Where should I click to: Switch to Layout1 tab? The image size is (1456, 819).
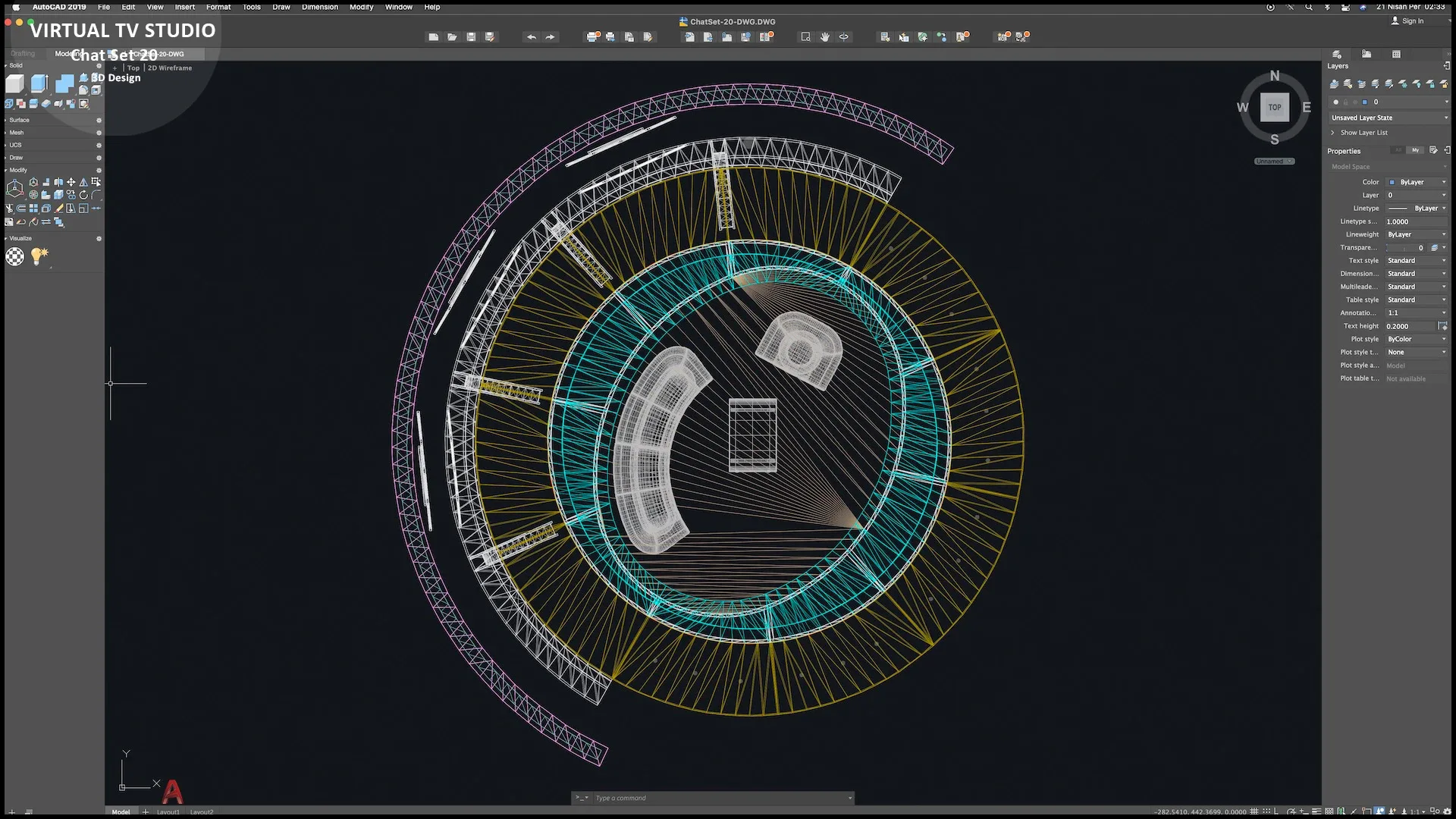point(167,811)
